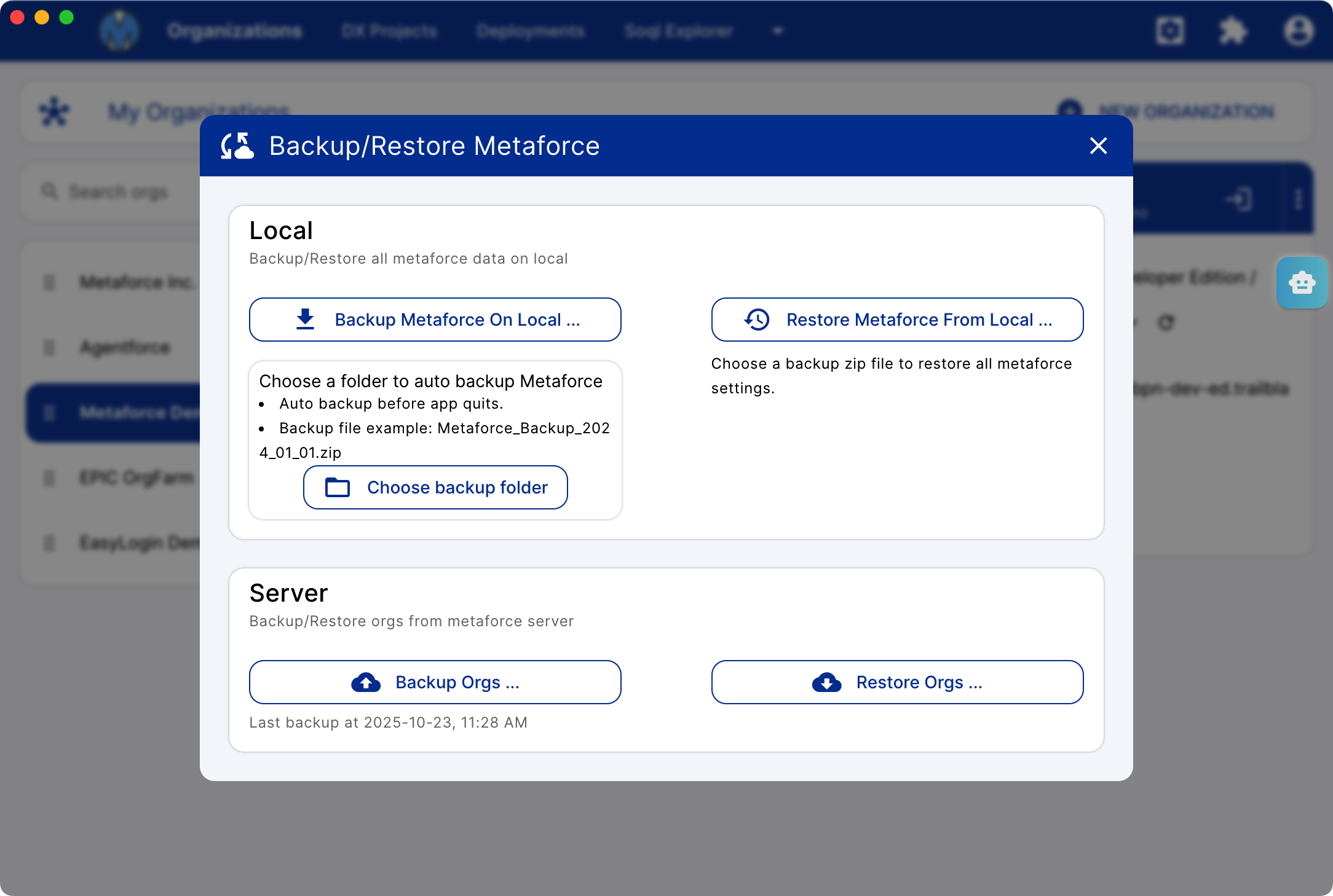Open Soql Explorer tab in top bar
The image size is (1333, 896).
click(x=679, y=31)
